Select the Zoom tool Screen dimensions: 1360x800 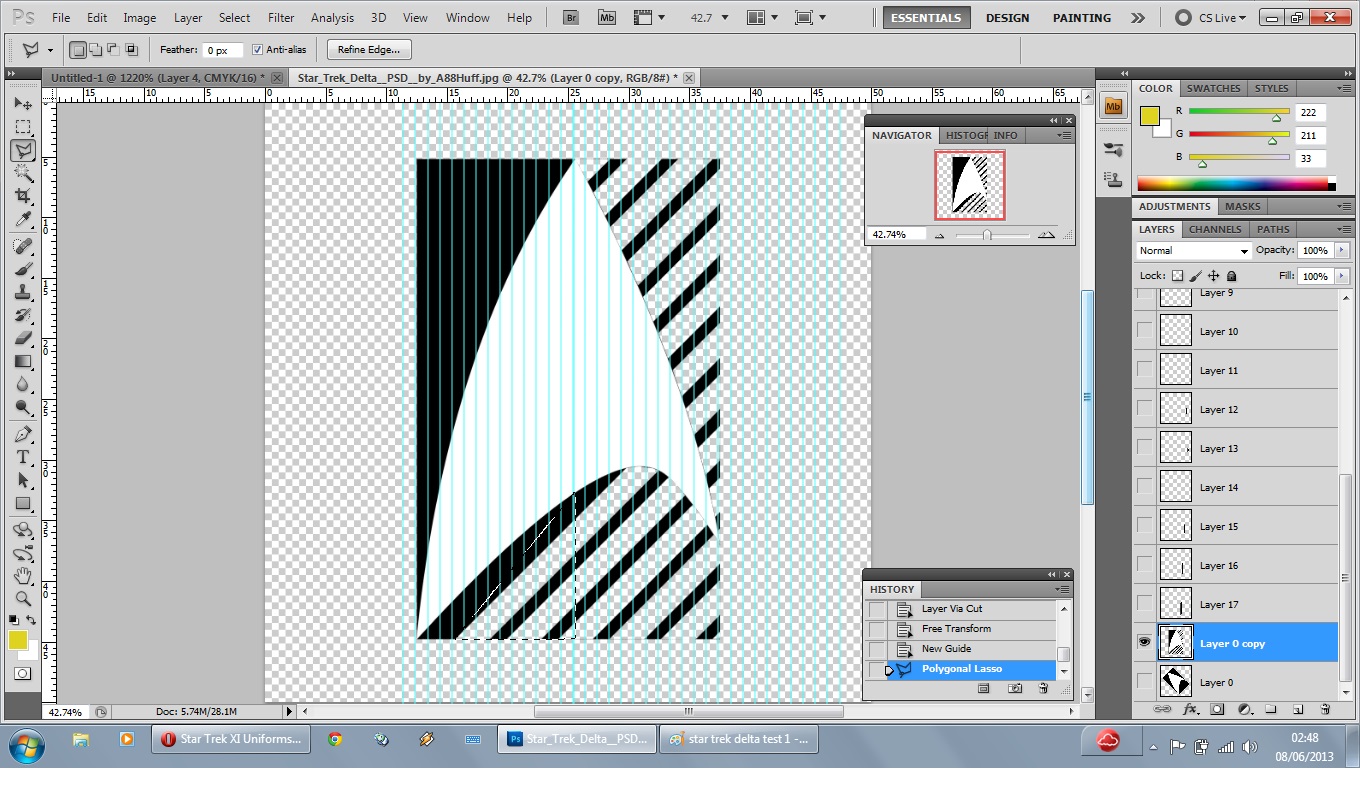click(x=23, y=599)
